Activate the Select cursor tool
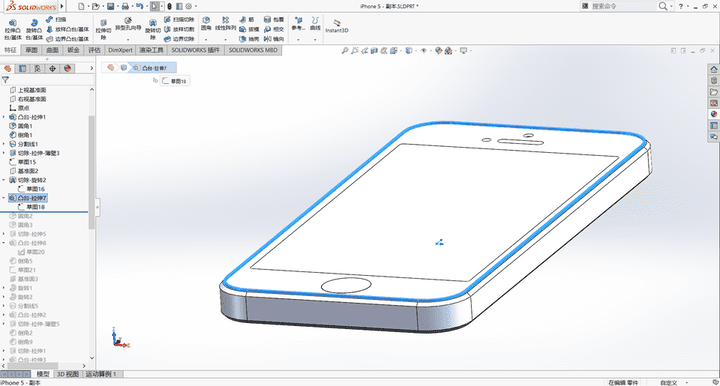Viewport: 720px width, 386px height. pos(155,6)
